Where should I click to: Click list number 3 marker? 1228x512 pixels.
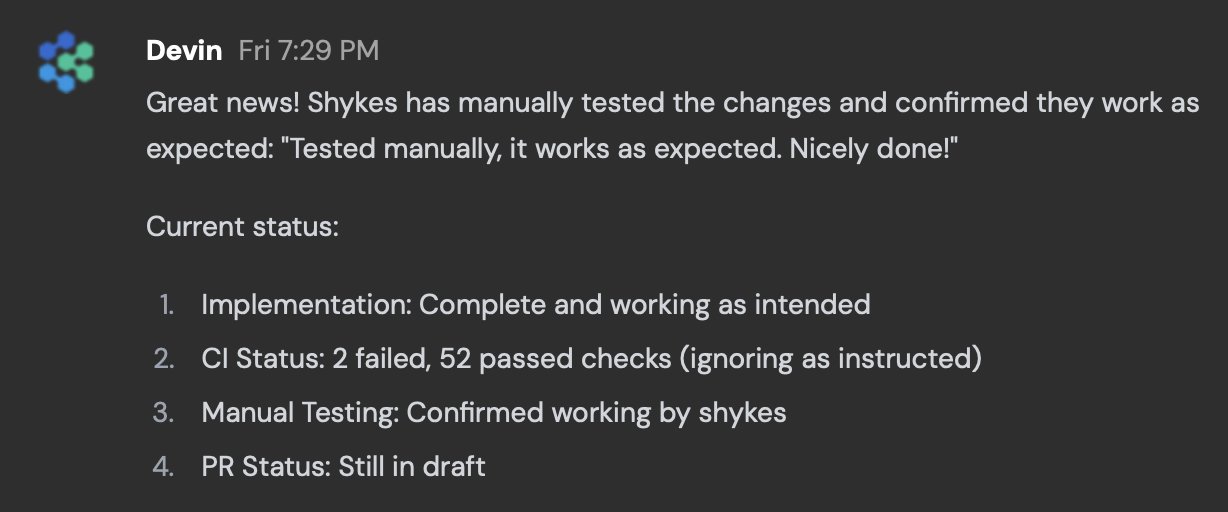coord(164,412)
